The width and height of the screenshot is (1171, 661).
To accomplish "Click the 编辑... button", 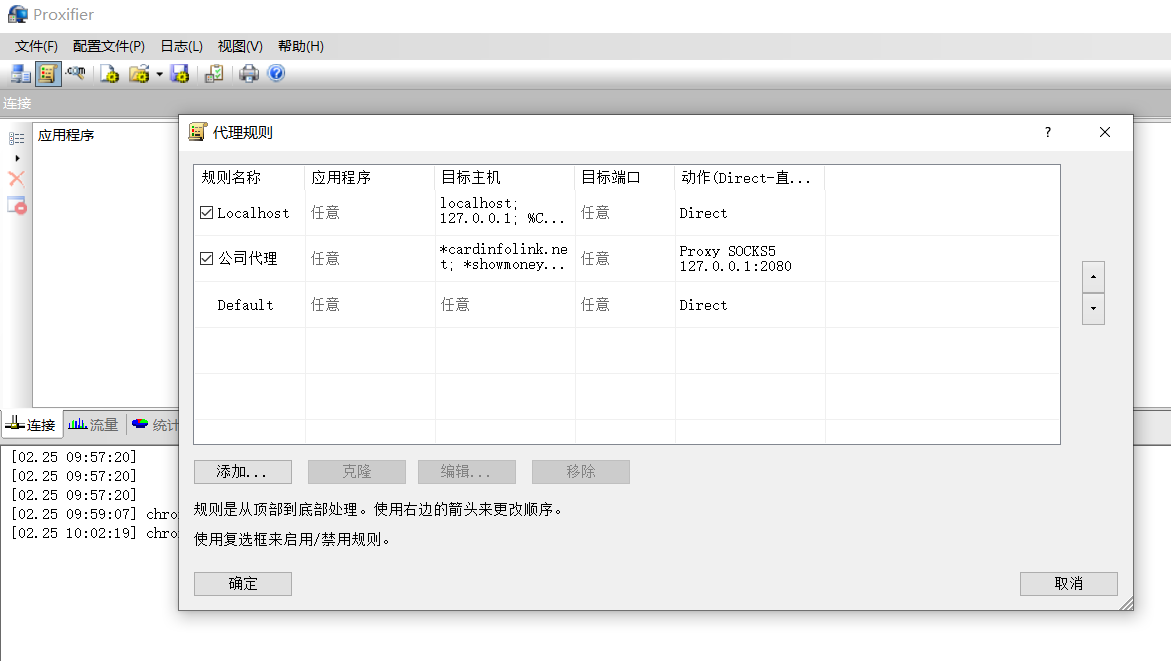I will click(467, 472).
